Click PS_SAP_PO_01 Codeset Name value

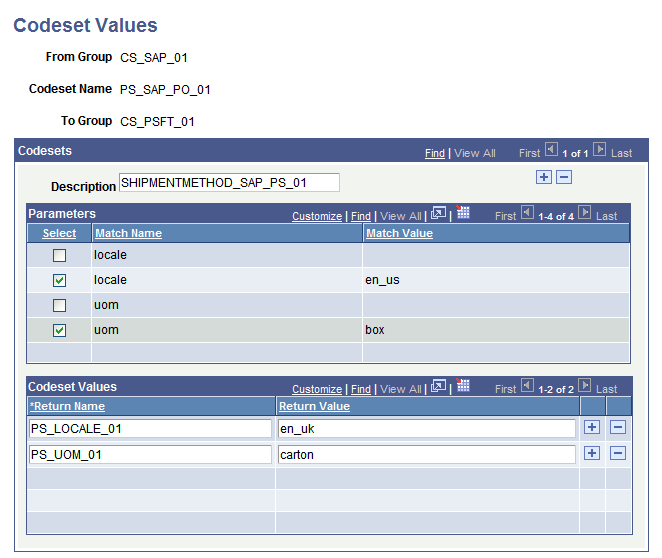pos(165,89)
